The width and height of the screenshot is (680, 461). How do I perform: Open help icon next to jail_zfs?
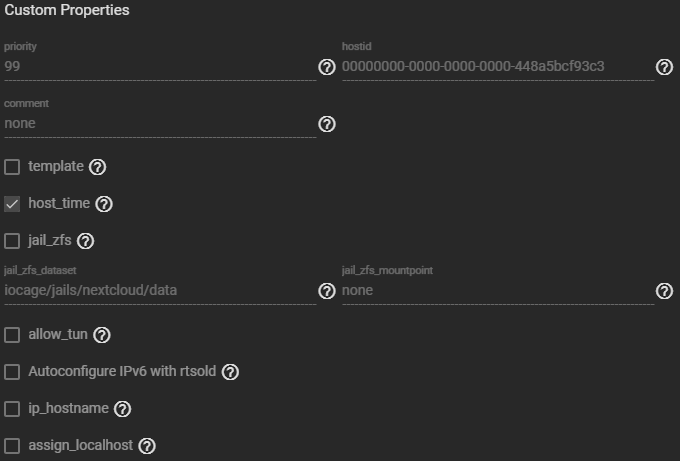click(85, 241)
